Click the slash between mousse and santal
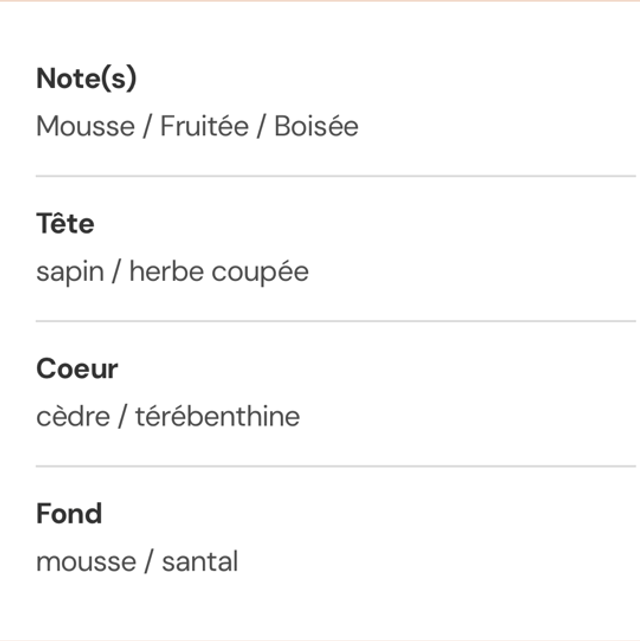The width and height of the screenshot is (640, 641). point(148,562)
